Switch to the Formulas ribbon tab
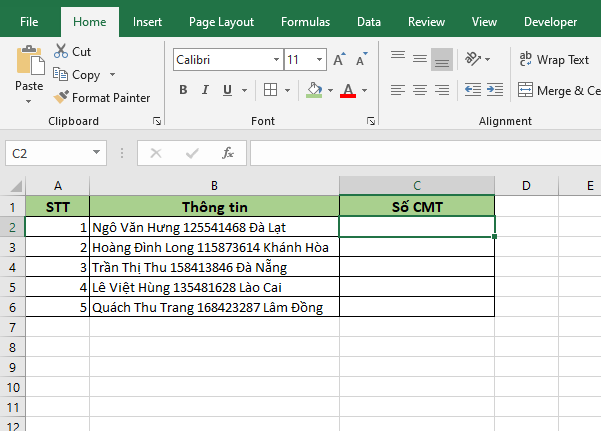Image resolution: width=601 pixels, height=431 pixels. pos(305,21)
